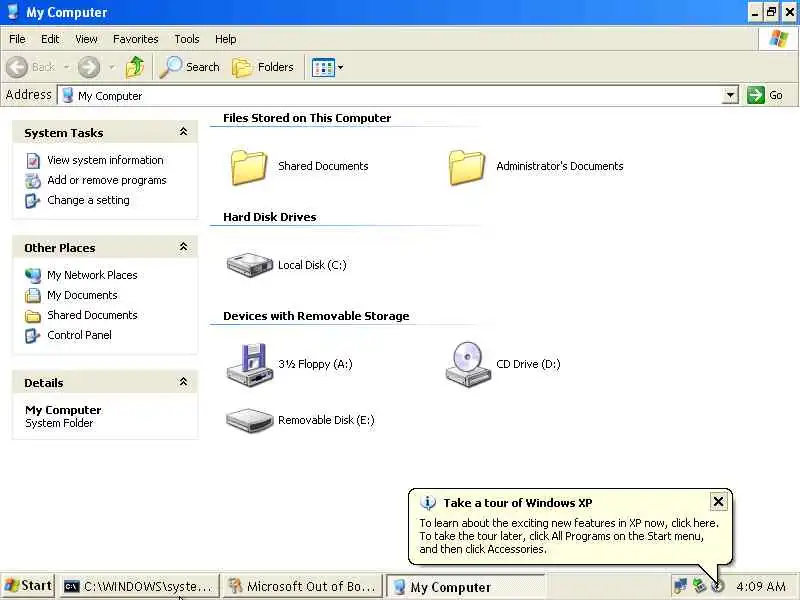The image size is (800, 600).
Task: Open the Forward history dropdown arrow
Action: tap(112, 67)
